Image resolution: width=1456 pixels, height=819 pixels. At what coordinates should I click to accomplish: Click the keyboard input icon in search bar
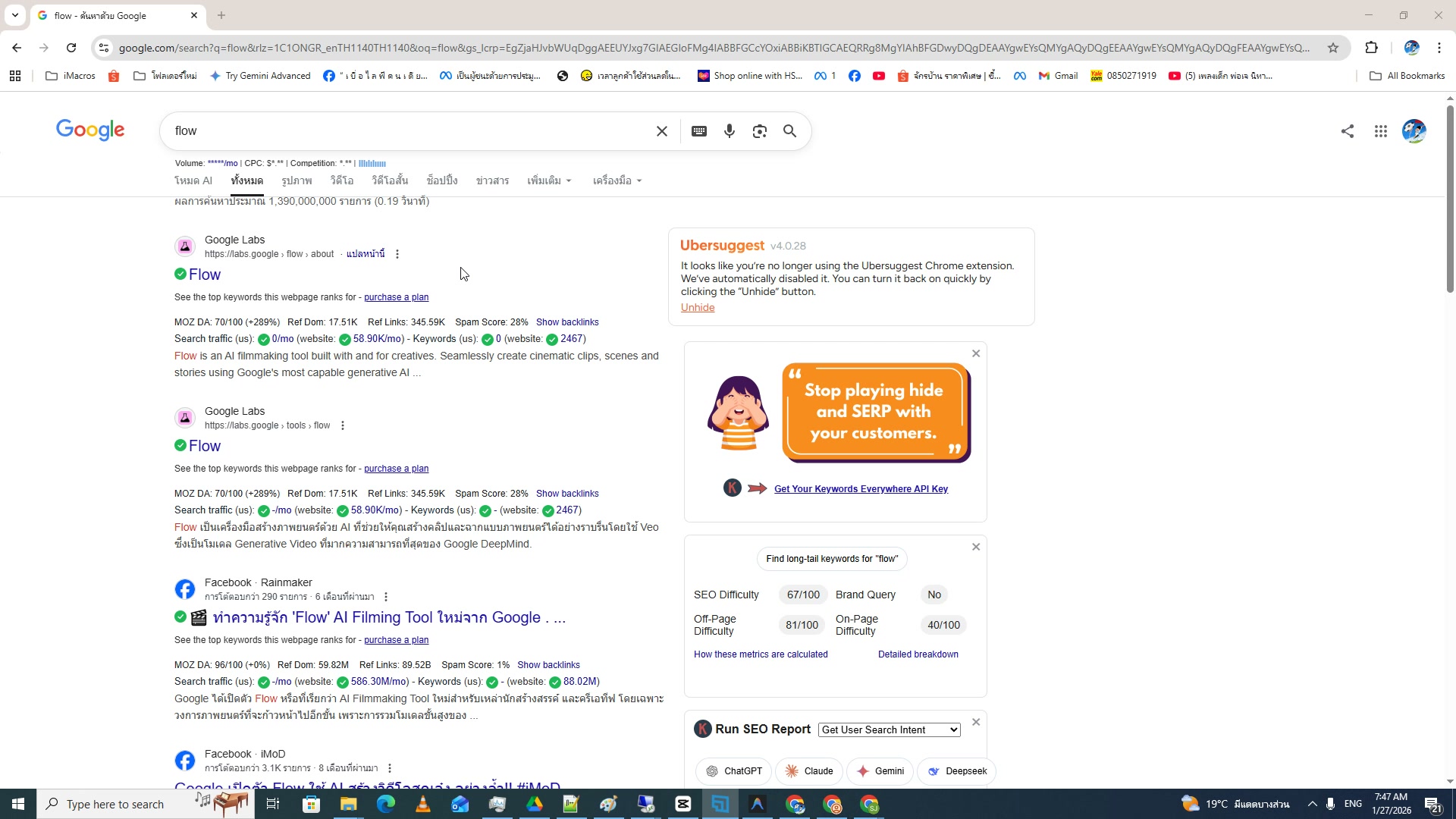pos(698,130)
